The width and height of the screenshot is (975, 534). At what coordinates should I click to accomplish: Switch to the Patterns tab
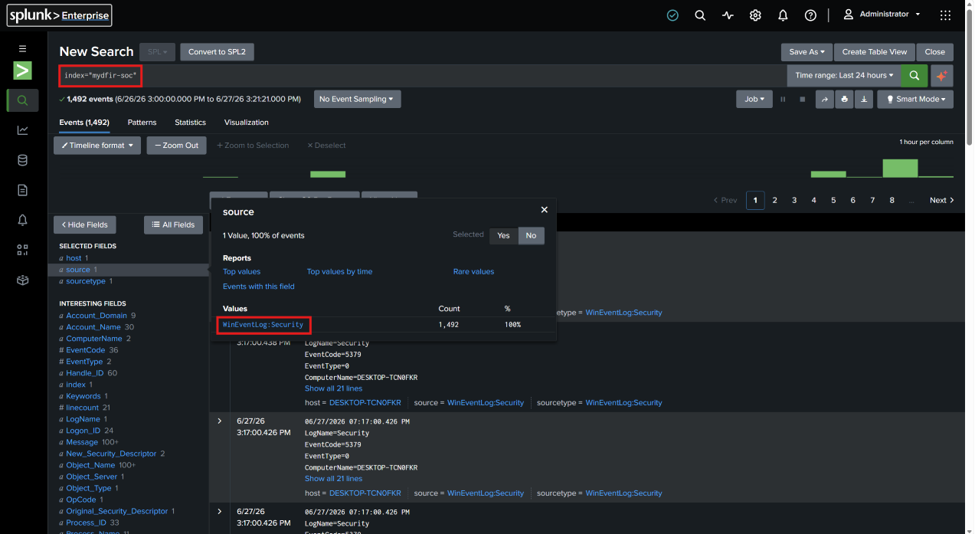point(142,122)
